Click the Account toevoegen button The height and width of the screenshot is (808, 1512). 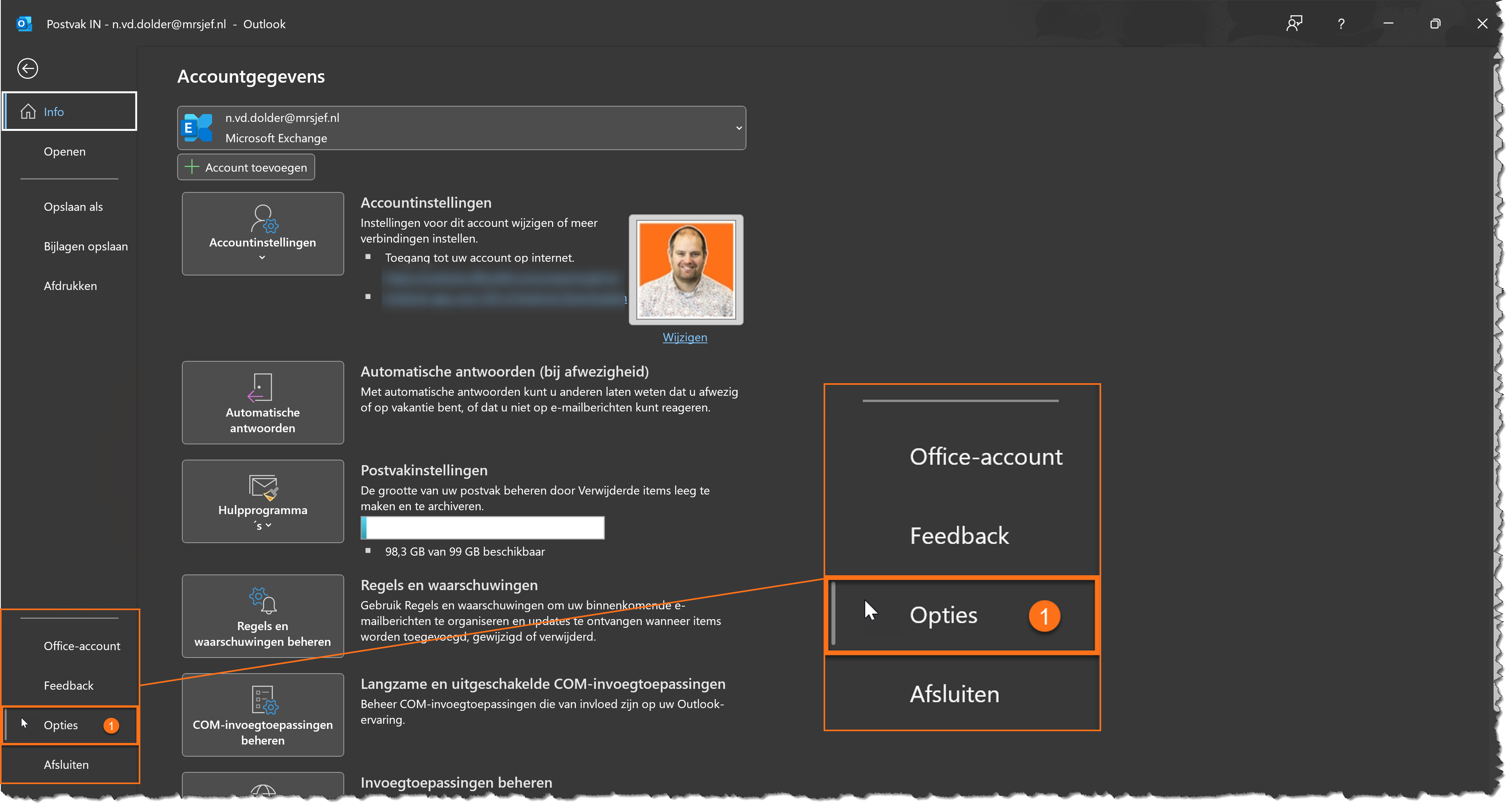click(x=246, y=167)
